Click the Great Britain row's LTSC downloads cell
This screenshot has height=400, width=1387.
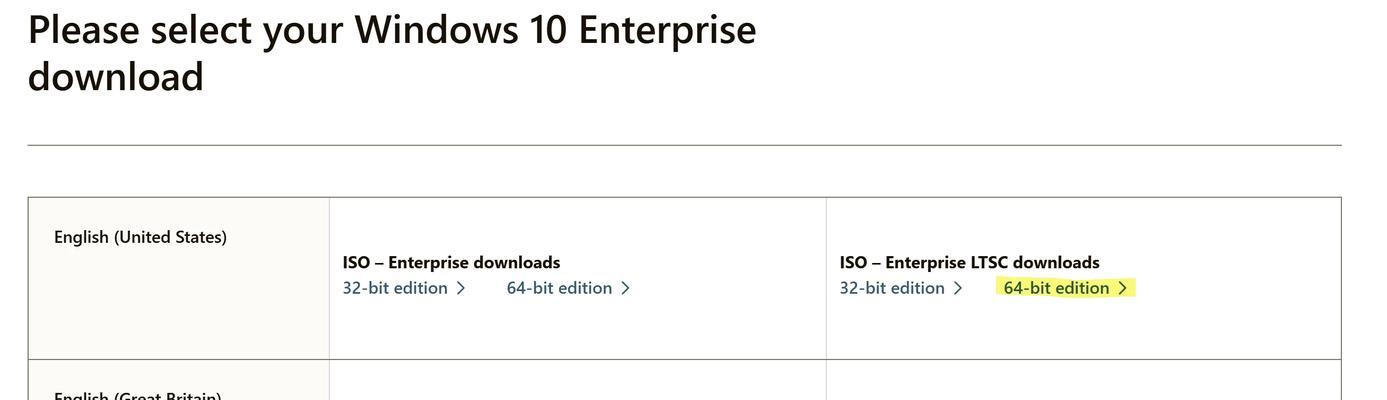[x=1083, y=381]
